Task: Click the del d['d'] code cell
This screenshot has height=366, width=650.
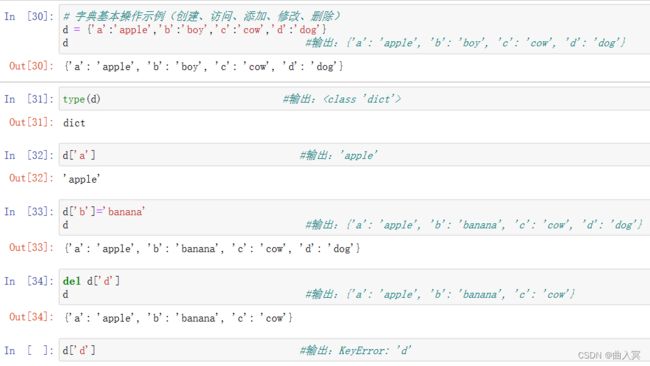Action: coord(354,288)
